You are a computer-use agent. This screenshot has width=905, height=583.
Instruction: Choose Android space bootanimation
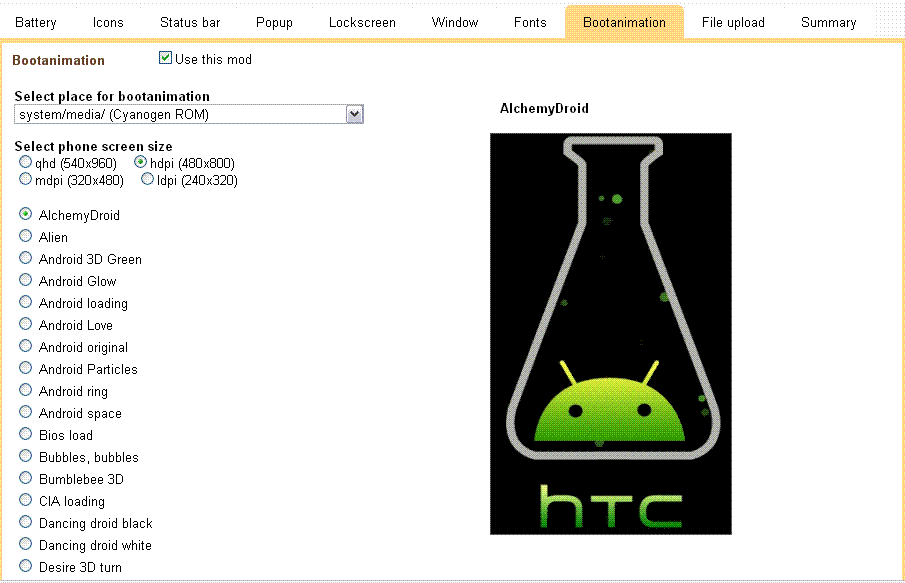click(25, 411)
